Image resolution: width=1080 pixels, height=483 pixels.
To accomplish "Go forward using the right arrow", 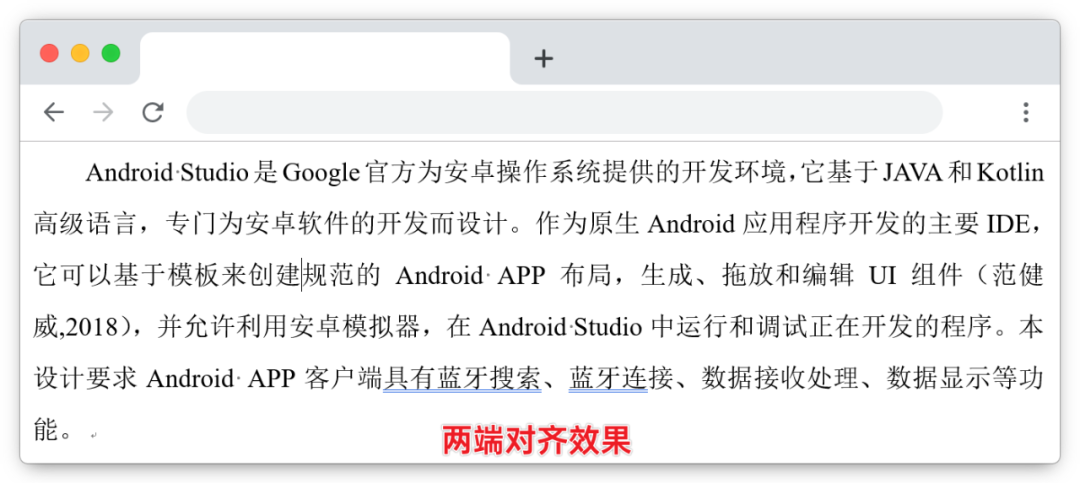I will 103,112.
